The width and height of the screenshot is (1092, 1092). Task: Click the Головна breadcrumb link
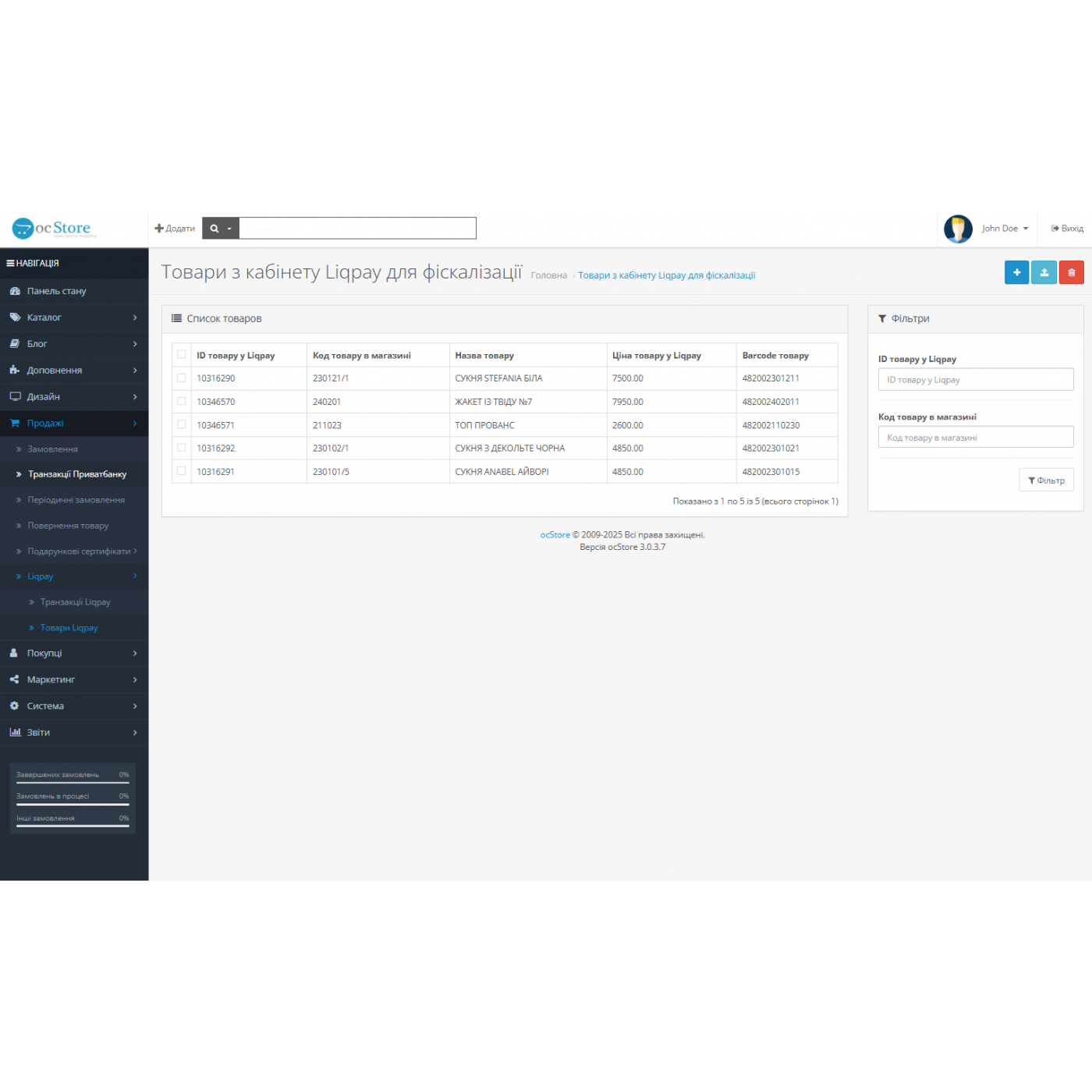548,275
